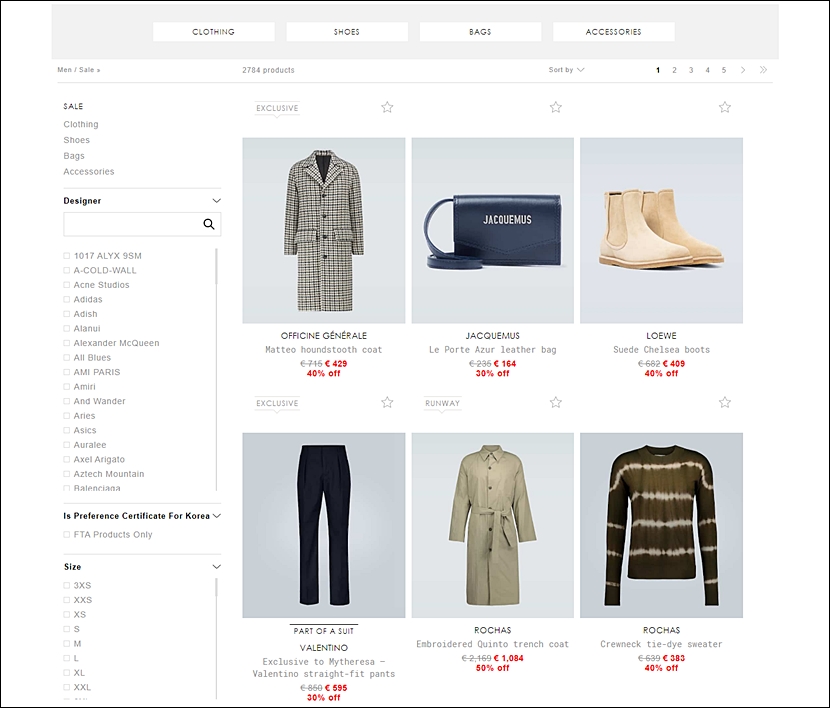
Task: Check the 1017 ALYX 9SM designer filter
Action: point(67,256)
